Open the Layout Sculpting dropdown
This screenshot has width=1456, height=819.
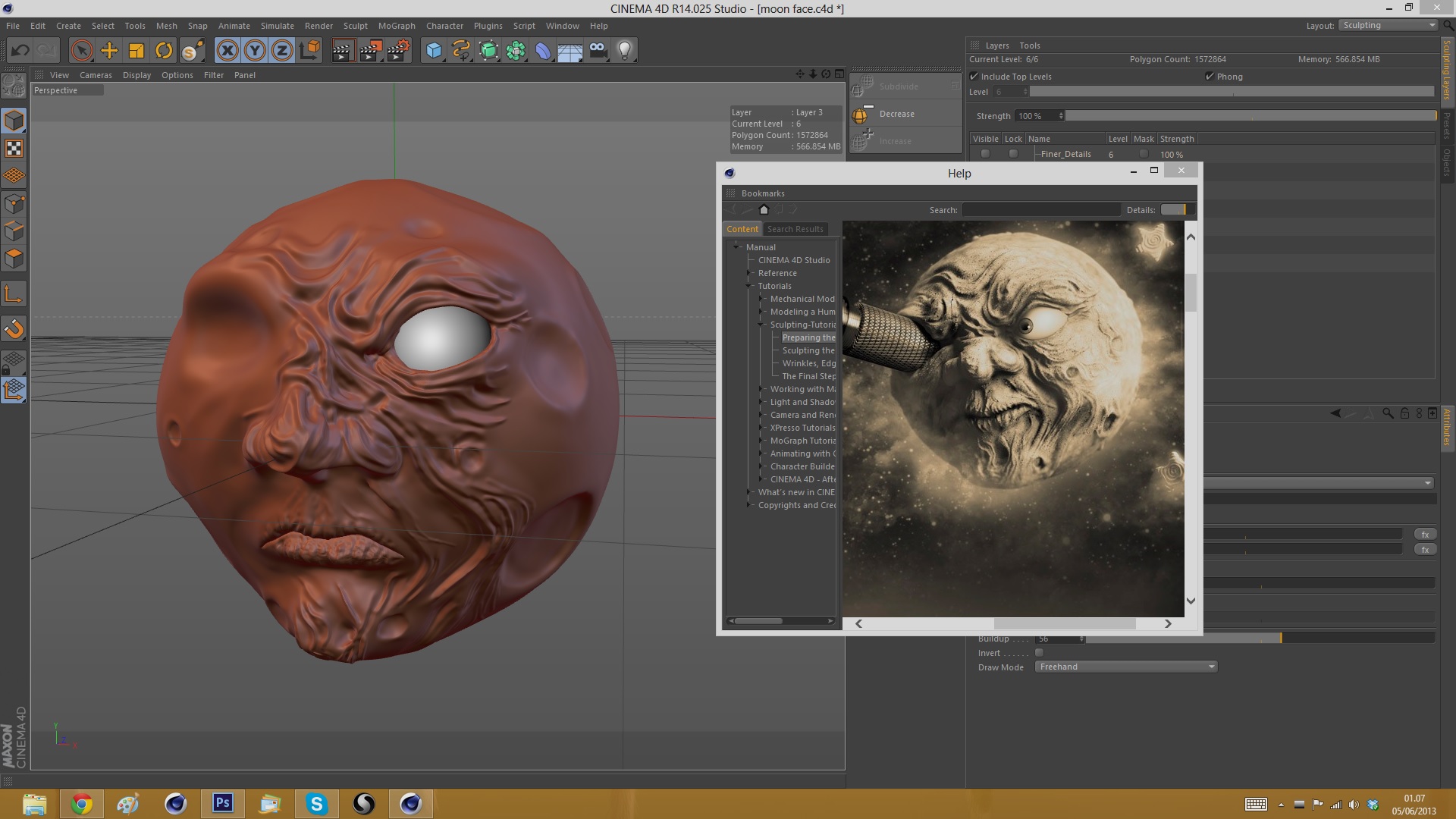pyautogui.click(x=1389, y=25)
